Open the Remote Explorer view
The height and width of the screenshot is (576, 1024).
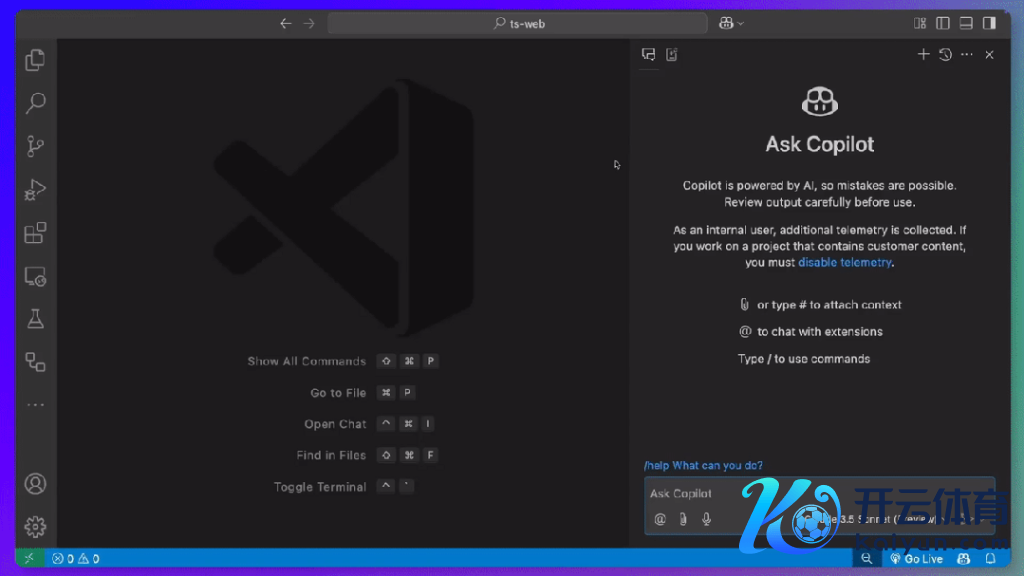[35, 276]
